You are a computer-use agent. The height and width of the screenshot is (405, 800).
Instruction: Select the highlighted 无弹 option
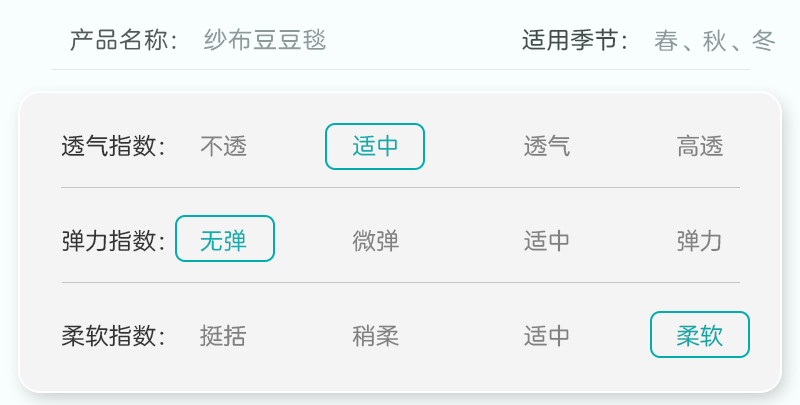pyautogui.click(x=225, y=240)
